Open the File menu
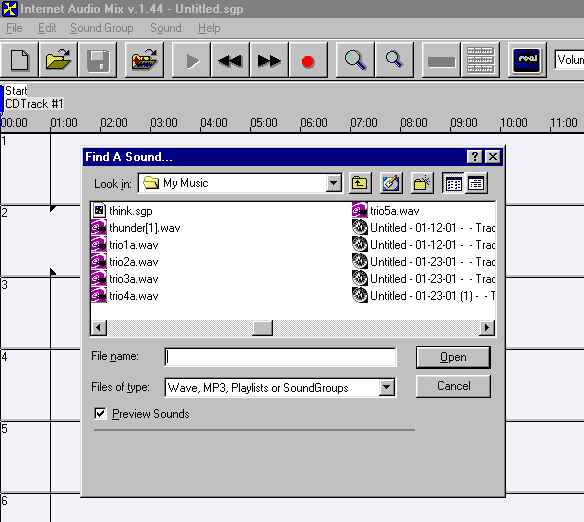 coord(14,28)
